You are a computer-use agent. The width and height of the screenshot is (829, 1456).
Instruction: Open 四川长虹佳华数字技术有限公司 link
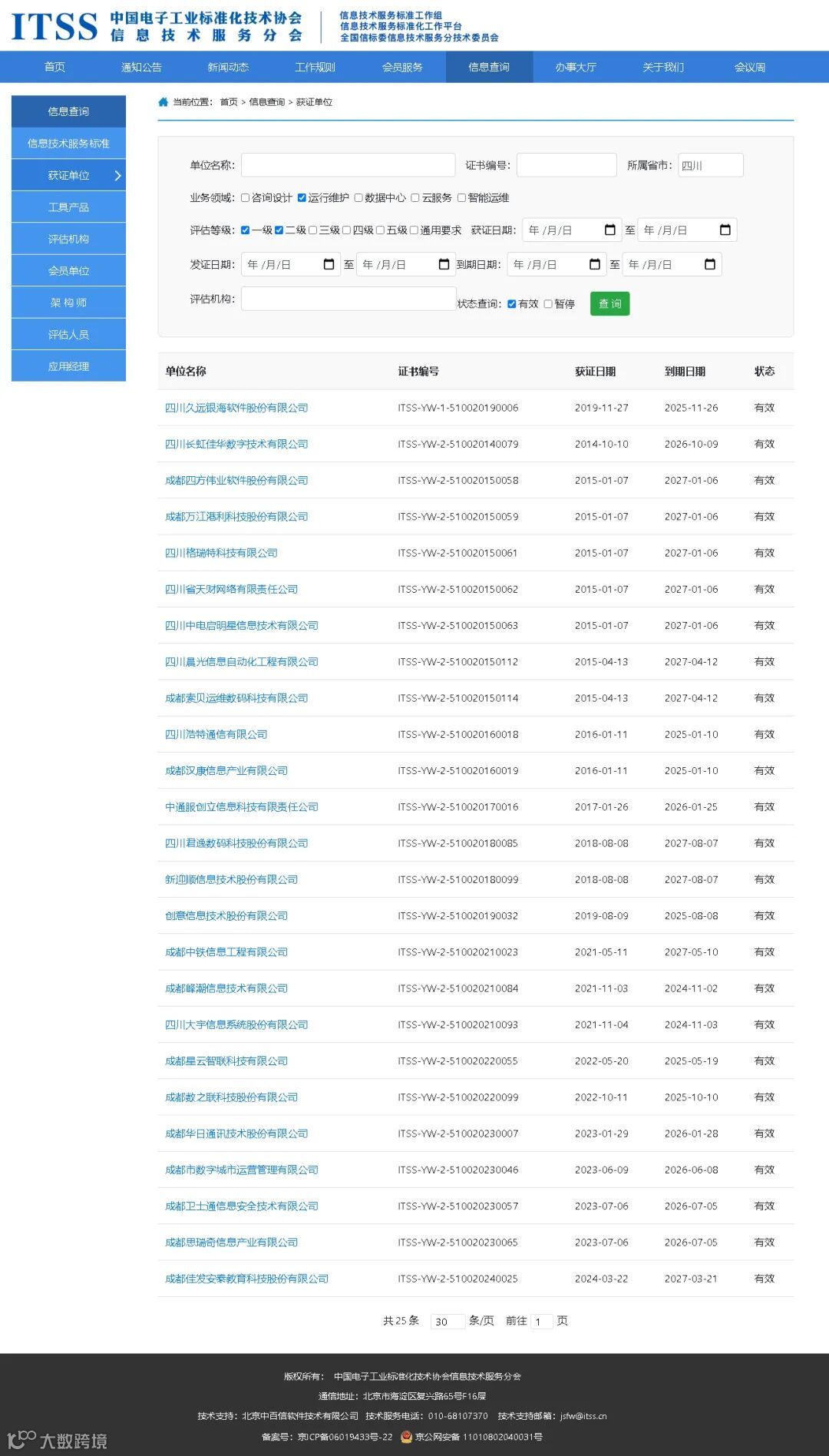(236, 444)
